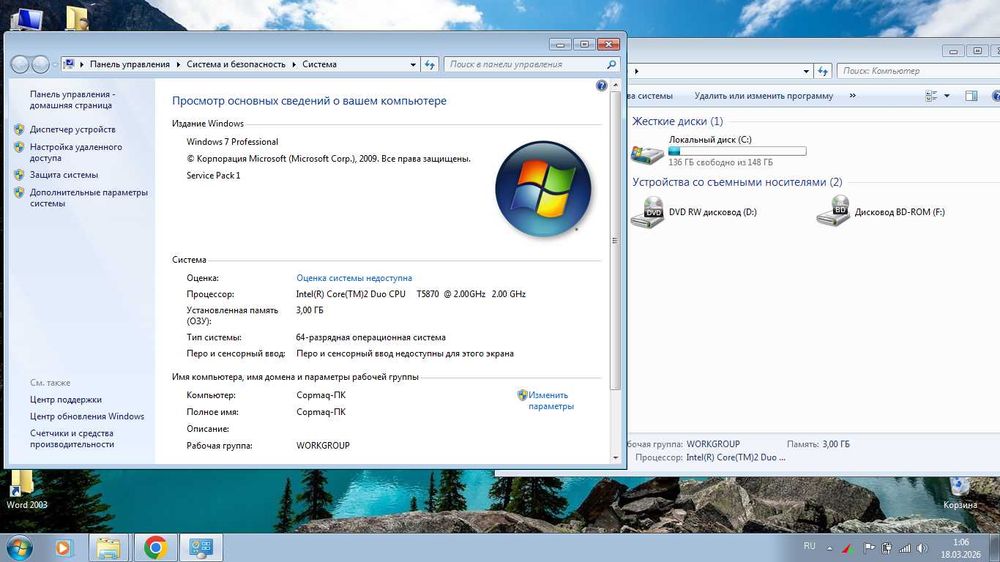Click the Computer window search box

(918, 71)
